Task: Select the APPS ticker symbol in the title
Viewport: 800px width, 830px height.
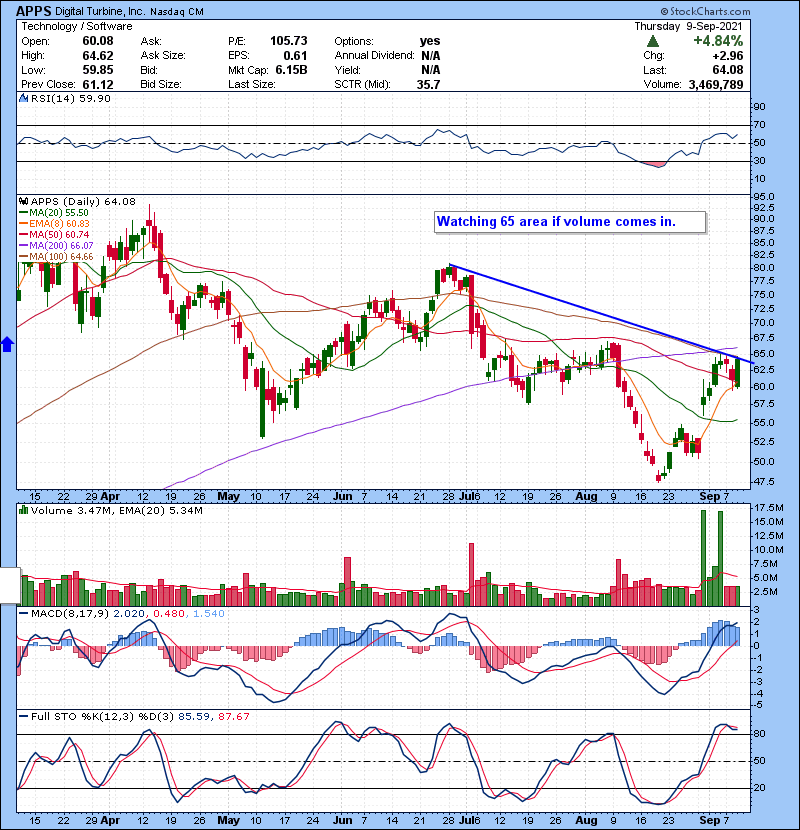Action: click(34, 11)
